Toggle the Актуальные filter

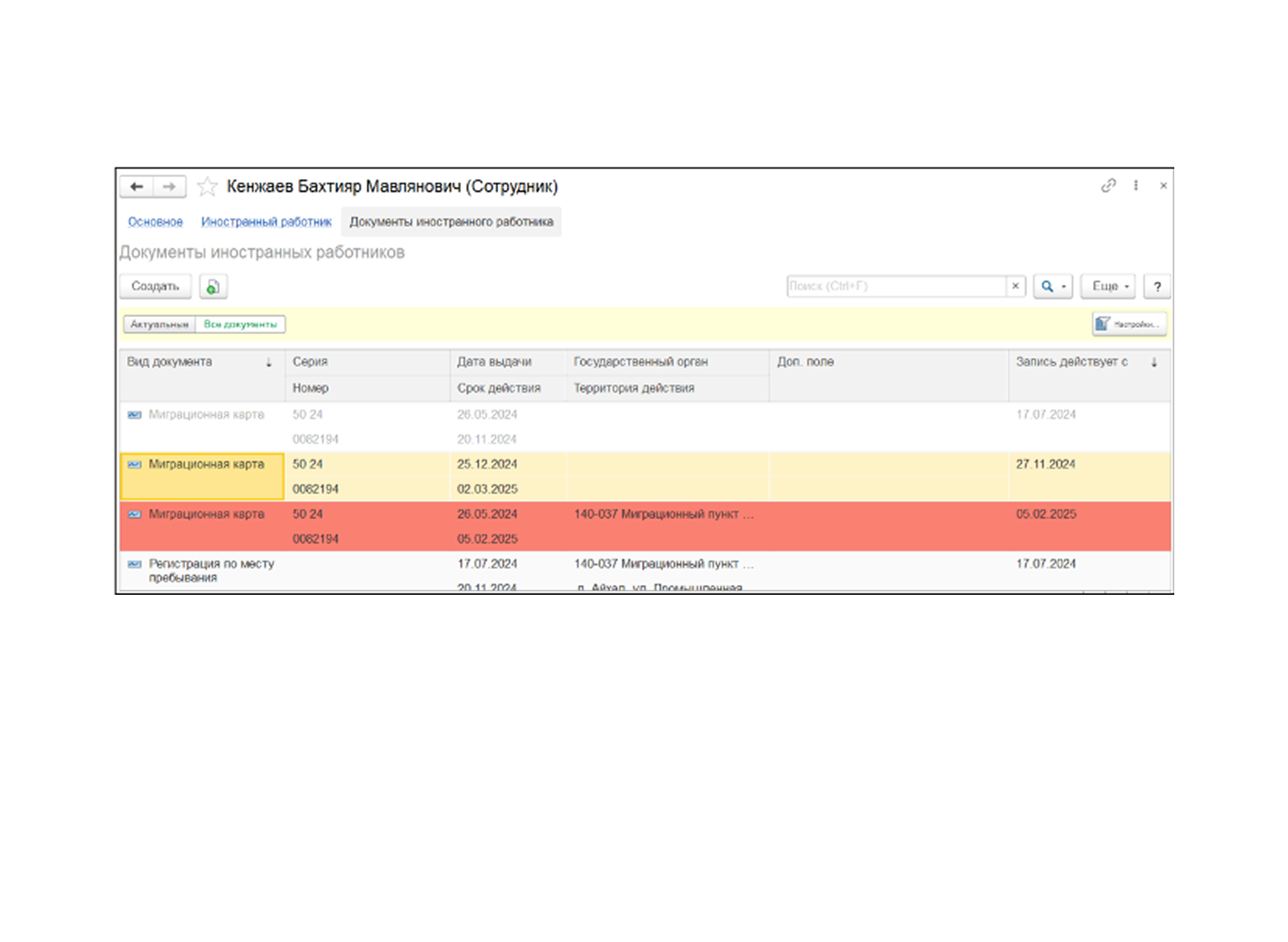click(x=160, y=324)
